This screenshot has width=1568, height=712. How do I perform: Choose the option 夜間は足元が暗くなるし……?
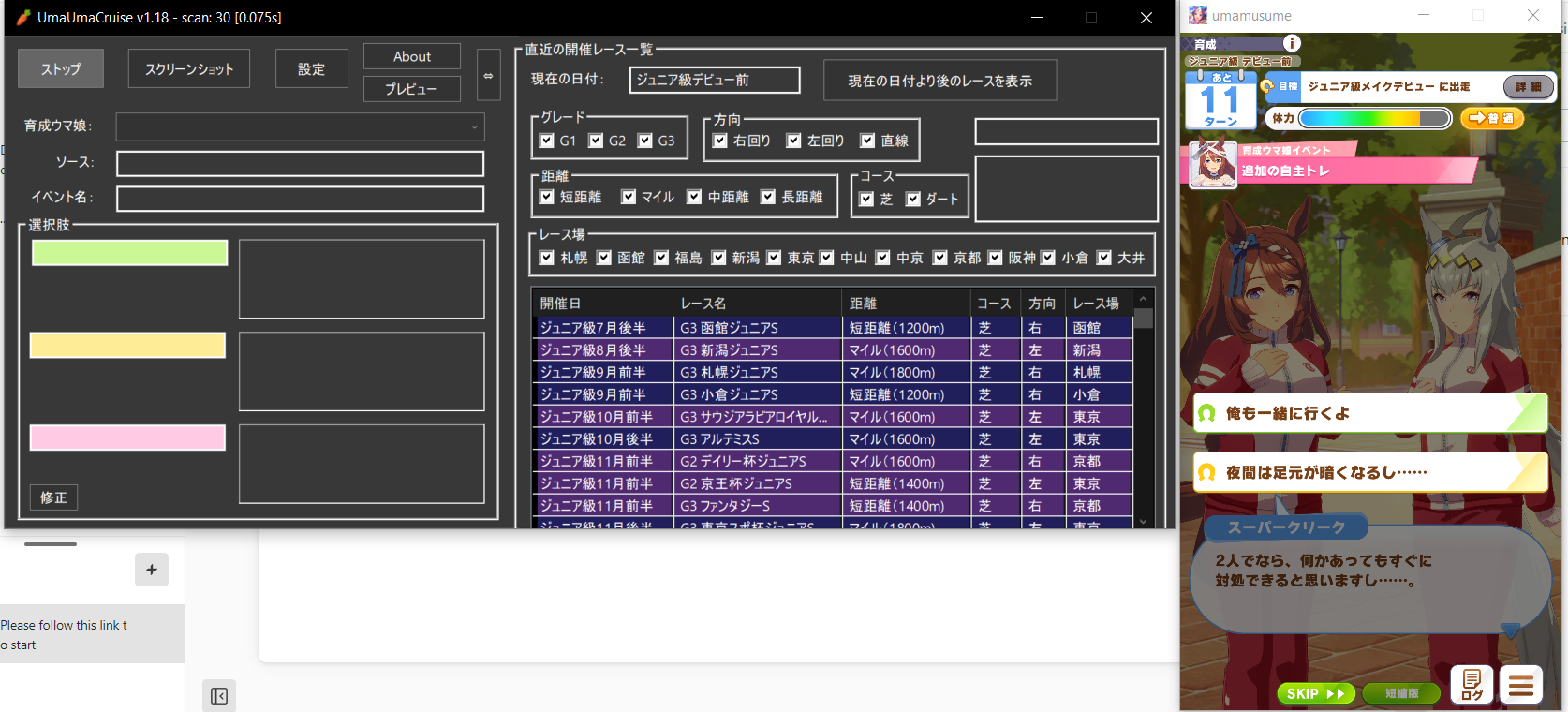1370,472
